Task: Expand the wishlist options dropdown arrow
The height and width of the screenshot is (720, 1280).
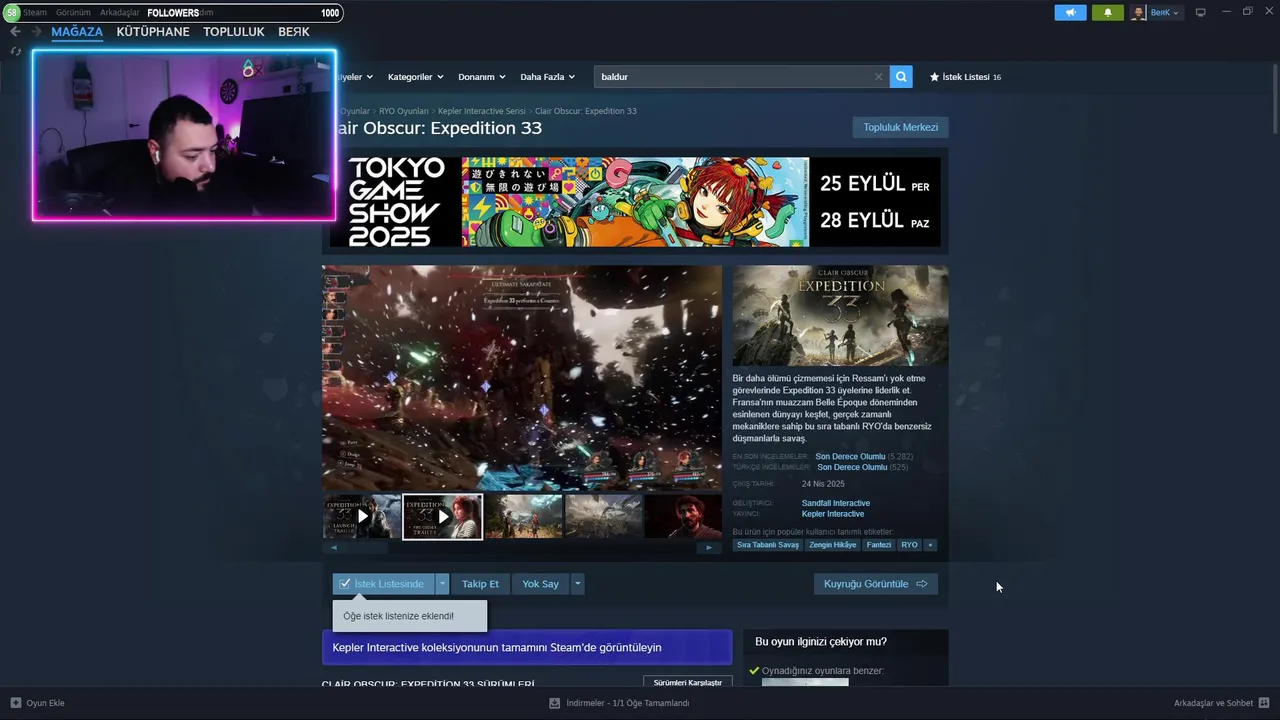Action: tap(442, 584)
